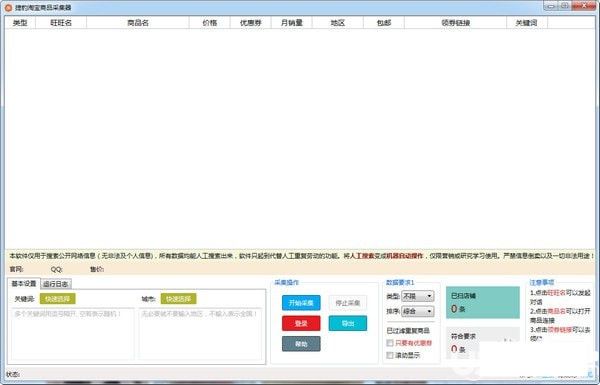Image resolution: width=600 pixels, height=385 pixels.
Task: Expand the 类型 dropdown showing 不限
Action: [x=417, y=296]
